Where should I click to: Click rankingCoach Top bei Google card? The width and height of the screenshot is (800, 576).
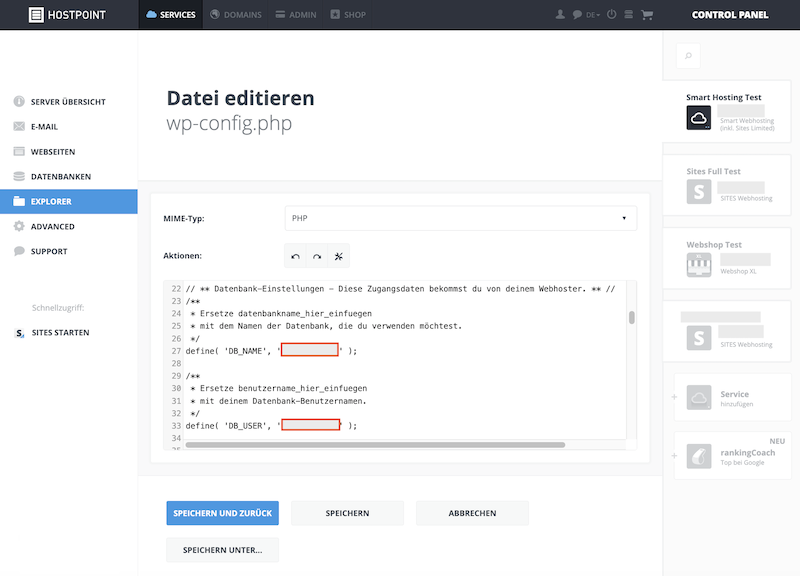[733, 456]
